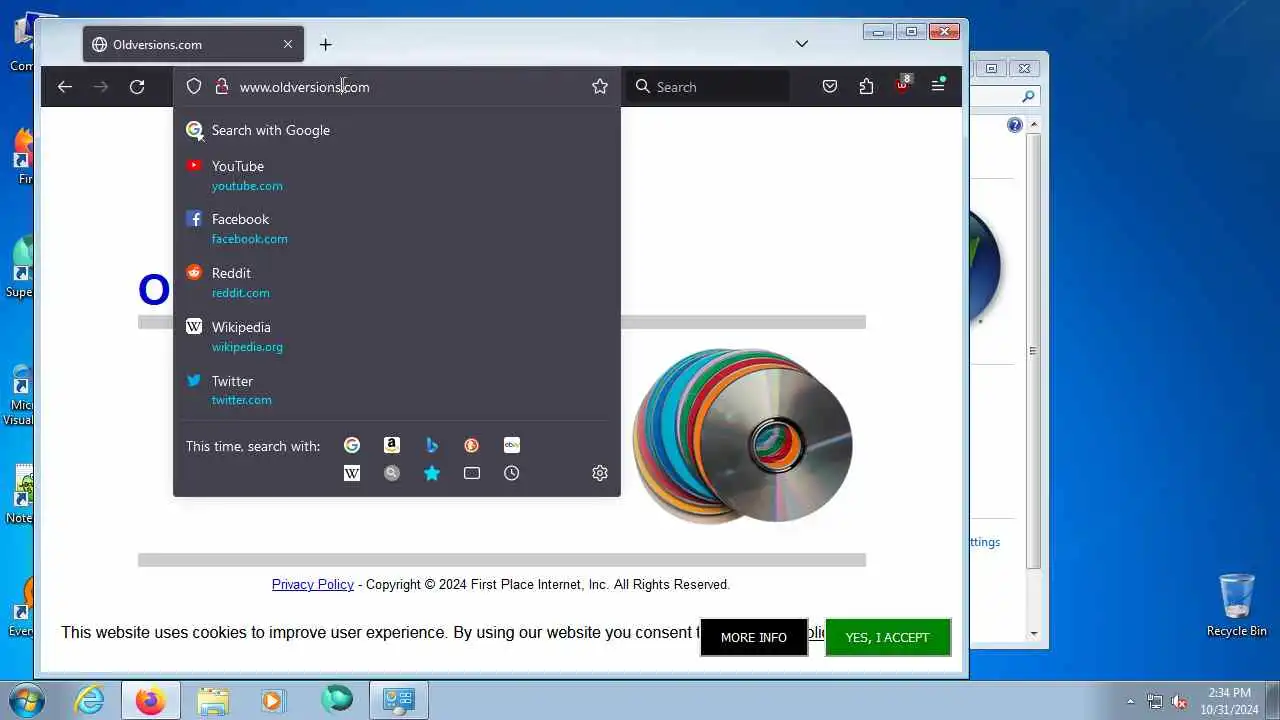
Task: Select the Twitter suggestion
Action: coord(396,390)
